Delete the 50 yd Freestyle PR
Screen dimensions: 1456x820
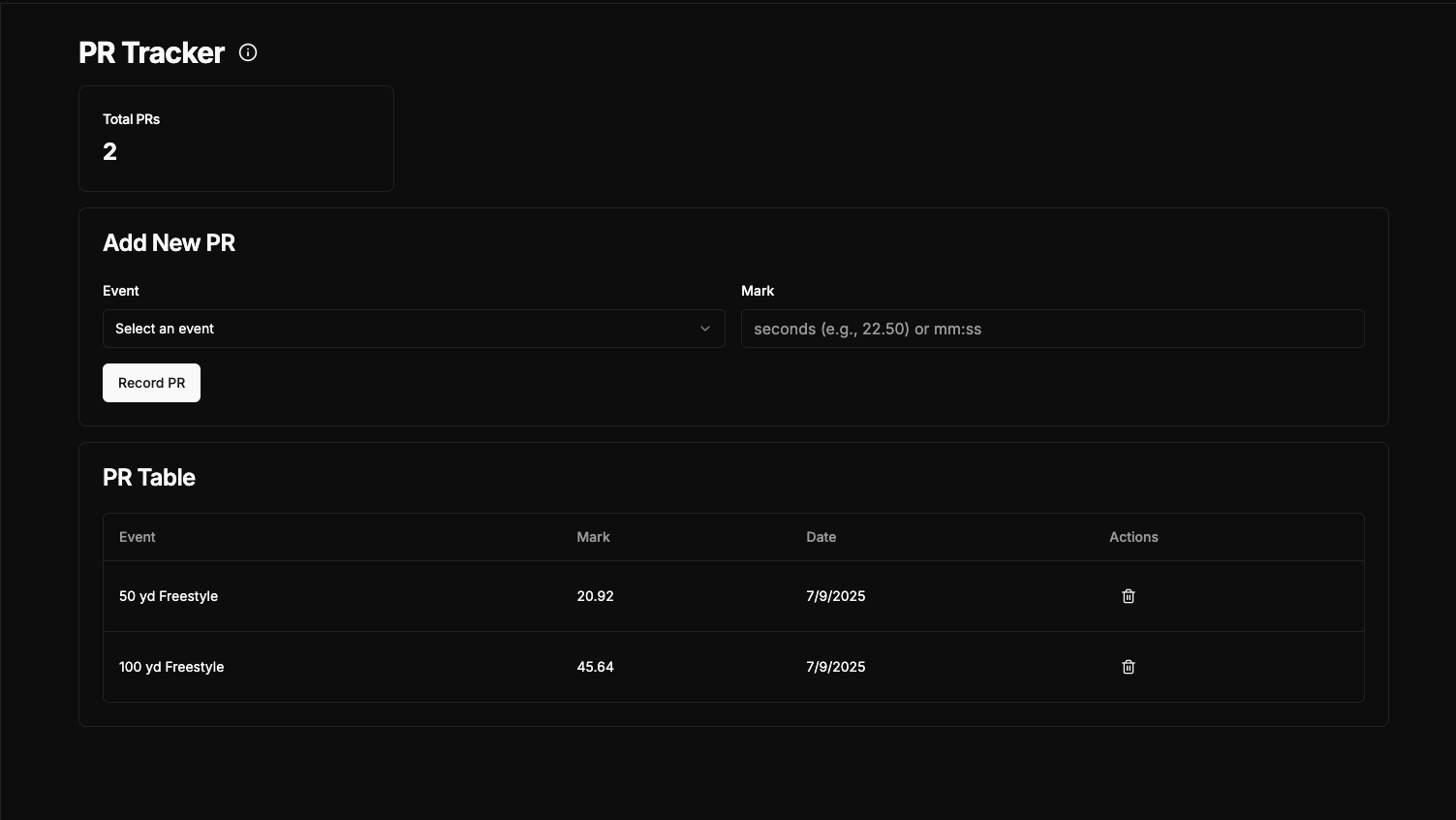click(x=1128, y=596)
